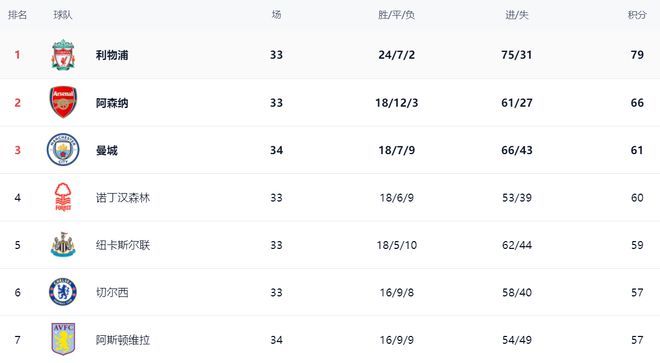Select the 曼城 team name
The height and width of the screenshot is (363, 660).
pyautogui.click(x=106, y=150)
